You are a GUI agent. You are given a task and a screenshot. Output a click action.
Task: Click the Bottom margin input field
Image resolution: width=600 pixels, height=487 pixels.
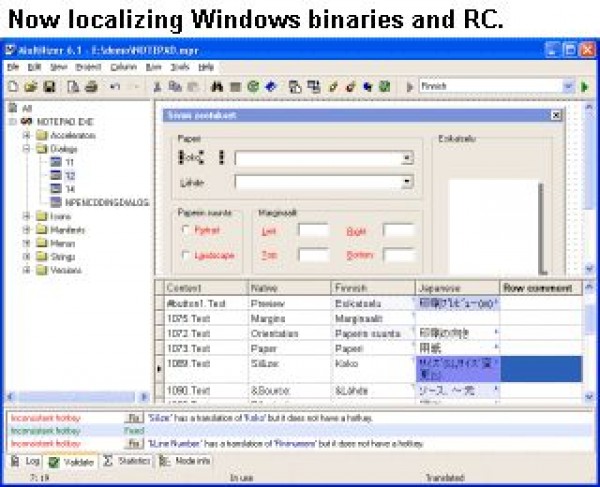coord(399,255)
